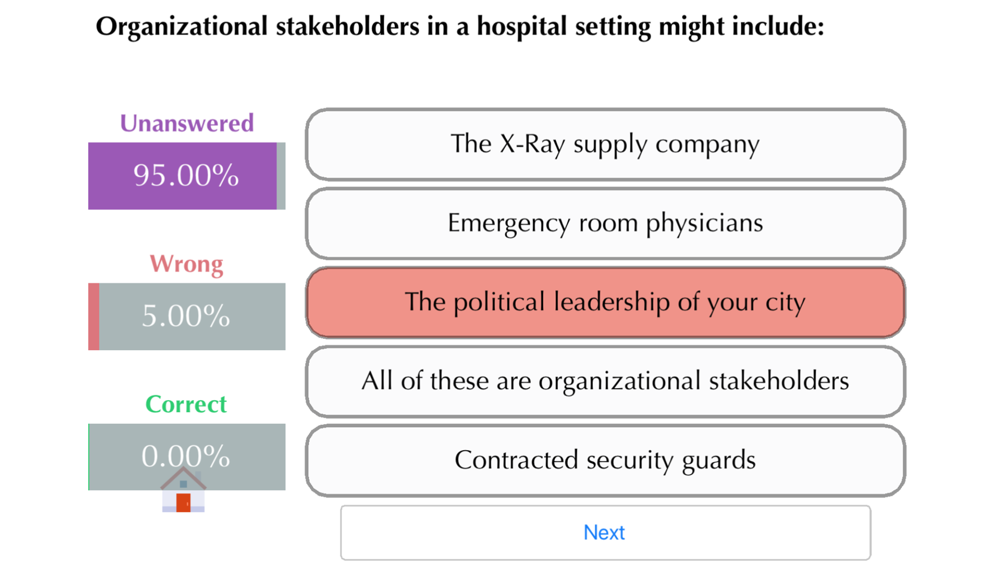The width and height of the screenshot is (1000, 563).
Task: Click the red filled portion of Wrong bar
Action: 94,316
